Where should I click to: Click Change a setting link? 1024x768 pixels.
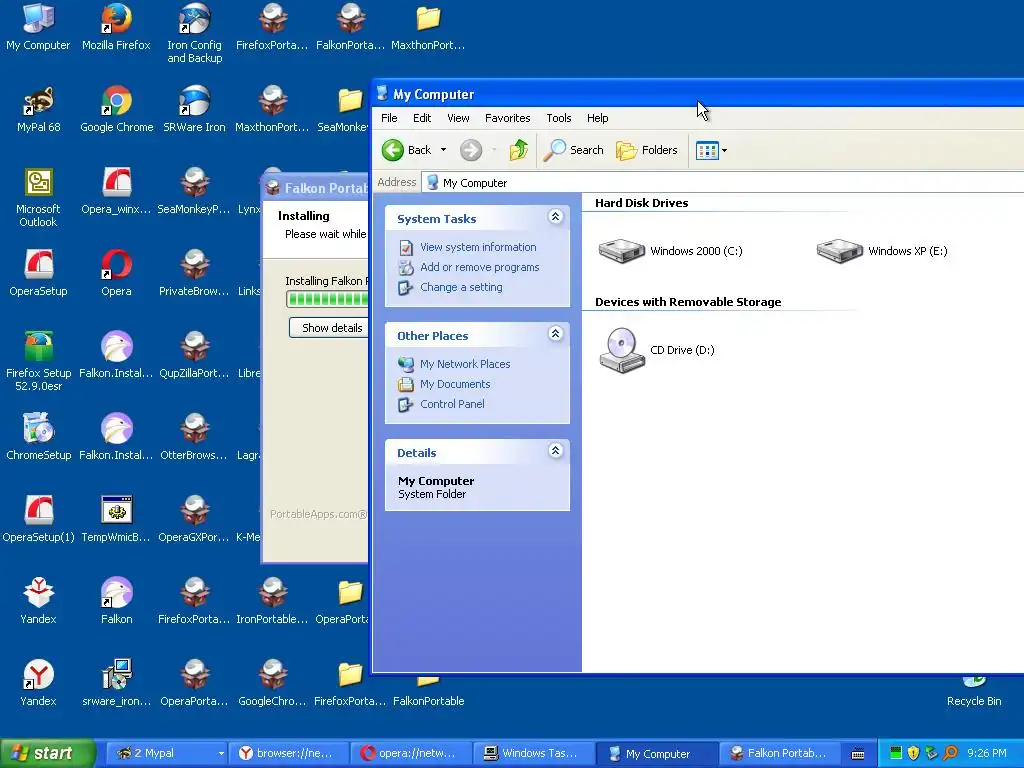pos(461,287)
